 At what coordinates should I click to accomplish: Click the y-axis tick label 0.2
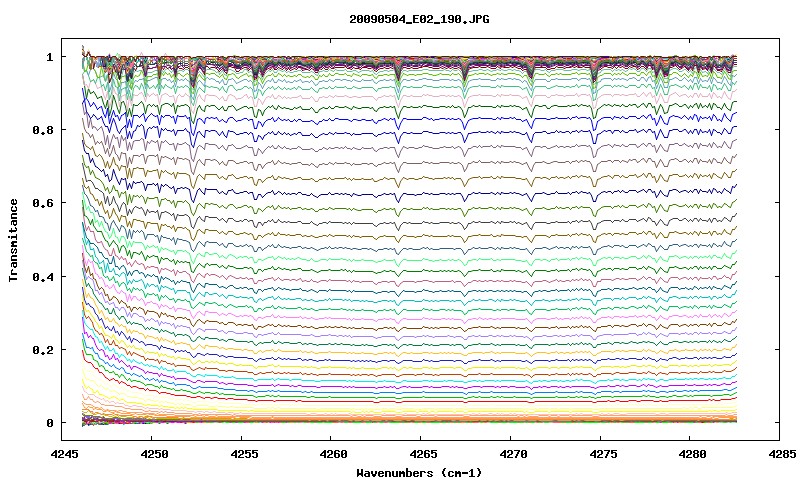pyautogui.click(x=43, y=350)
